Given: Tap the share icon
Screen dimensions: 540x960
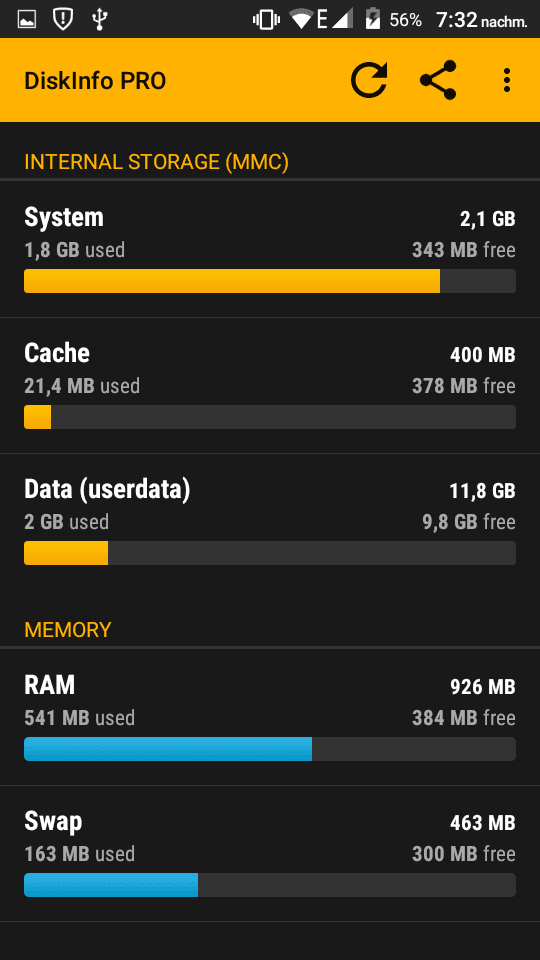Looking at the screenshot, I should click(x=438, y=80).
